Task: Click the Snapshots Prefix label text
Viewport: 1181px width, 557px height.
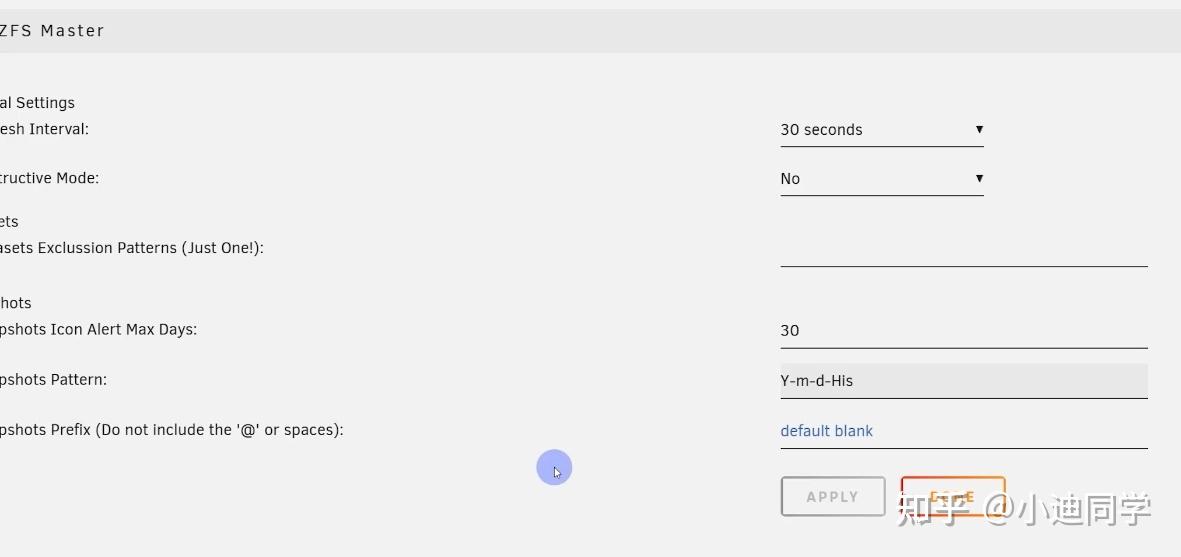Action: 172,430
